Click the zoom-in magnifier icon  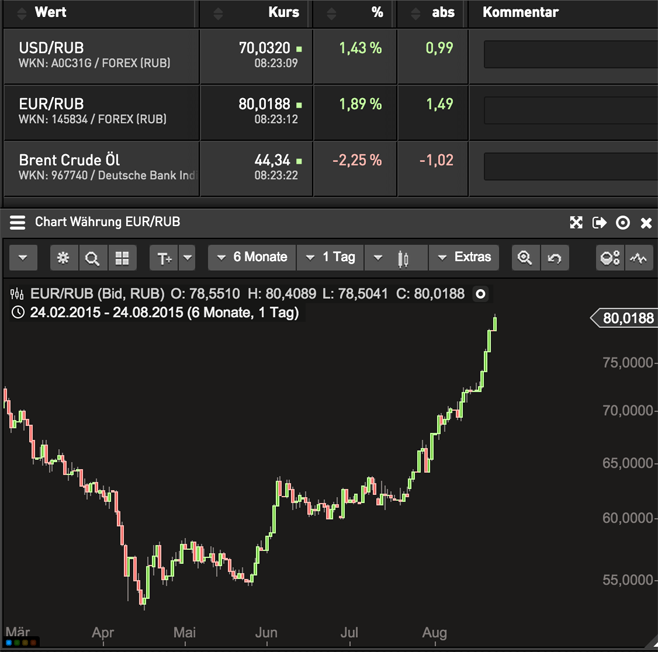[525, 258]
